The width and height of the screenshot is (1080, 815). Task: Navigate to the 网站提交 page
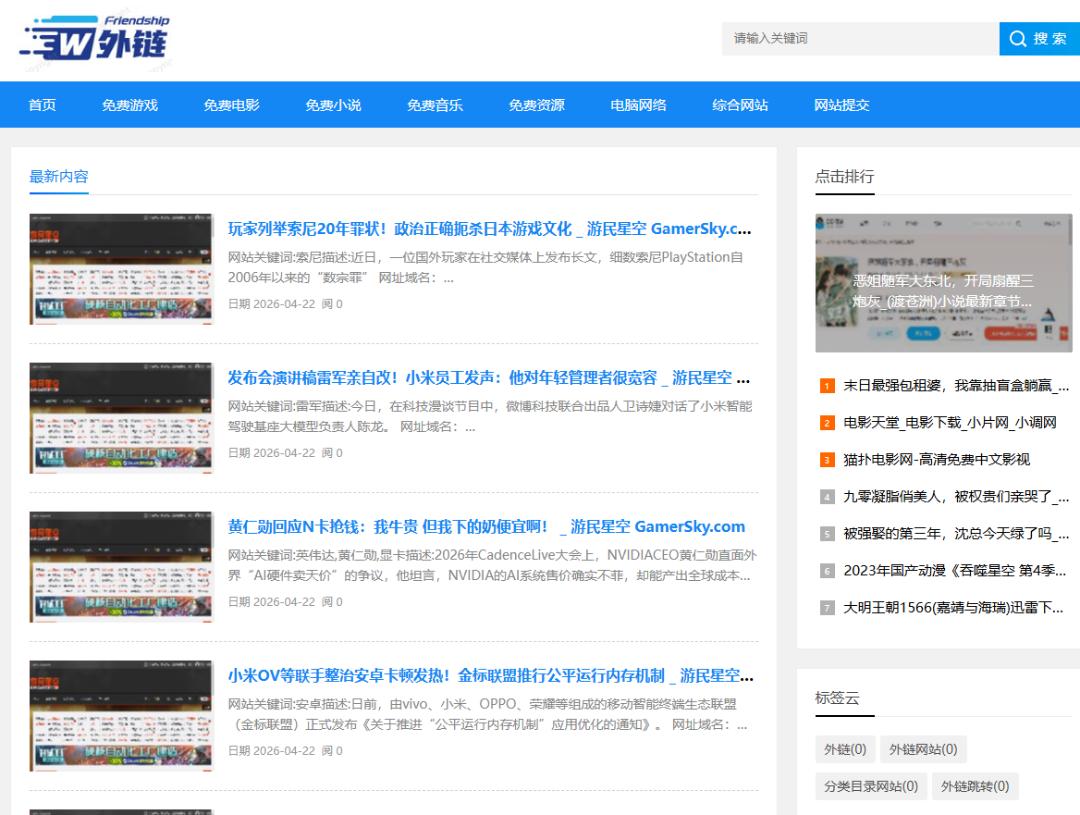point(841,105)
